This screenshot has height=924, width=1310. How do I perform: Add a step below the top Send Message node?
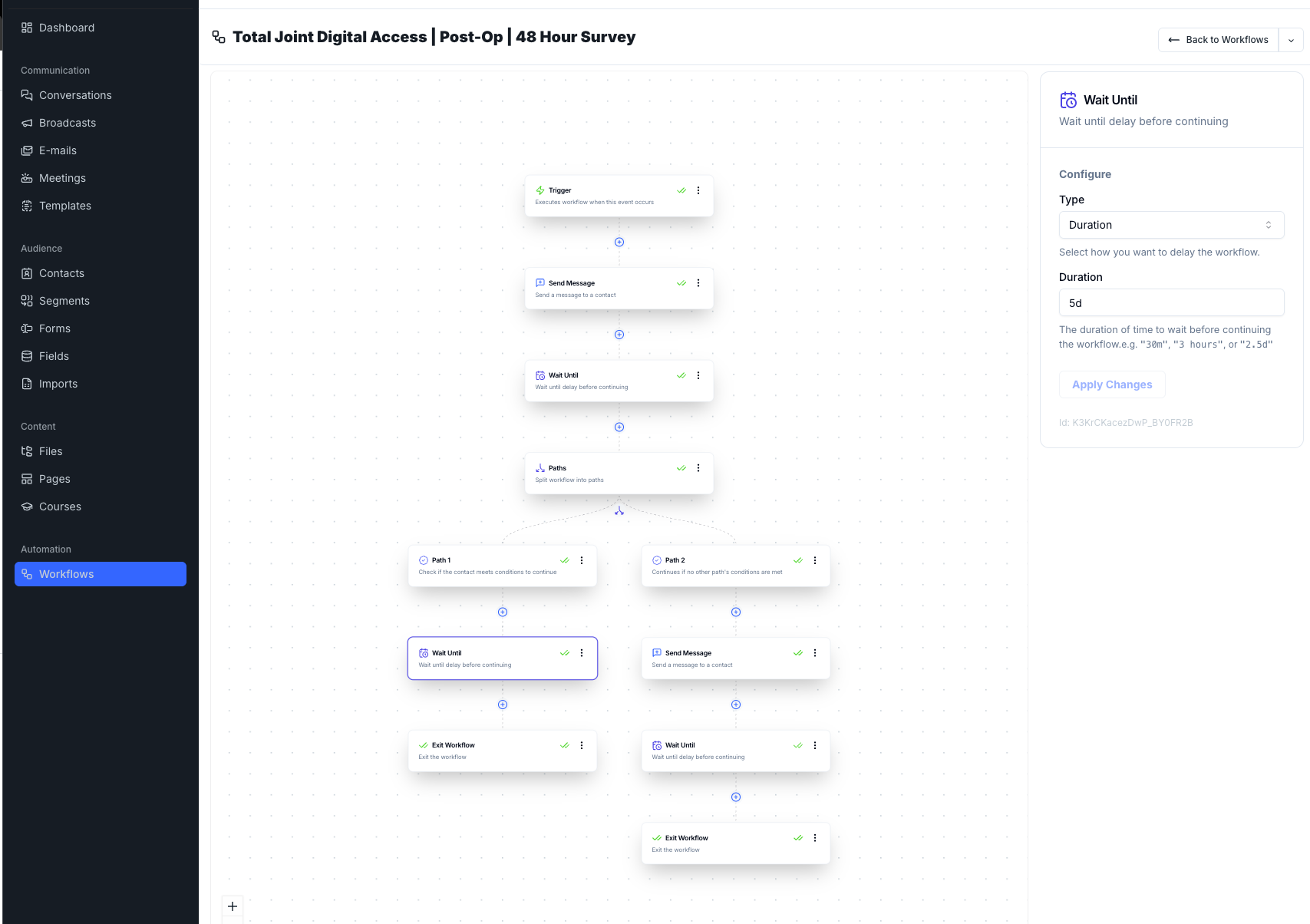[x=619, y=335]
